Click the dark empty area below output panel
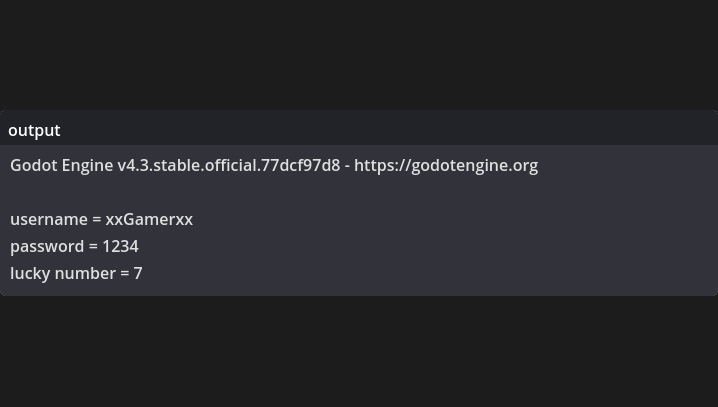The height and width of the screenshot is (407, 718). click(359, 352)
